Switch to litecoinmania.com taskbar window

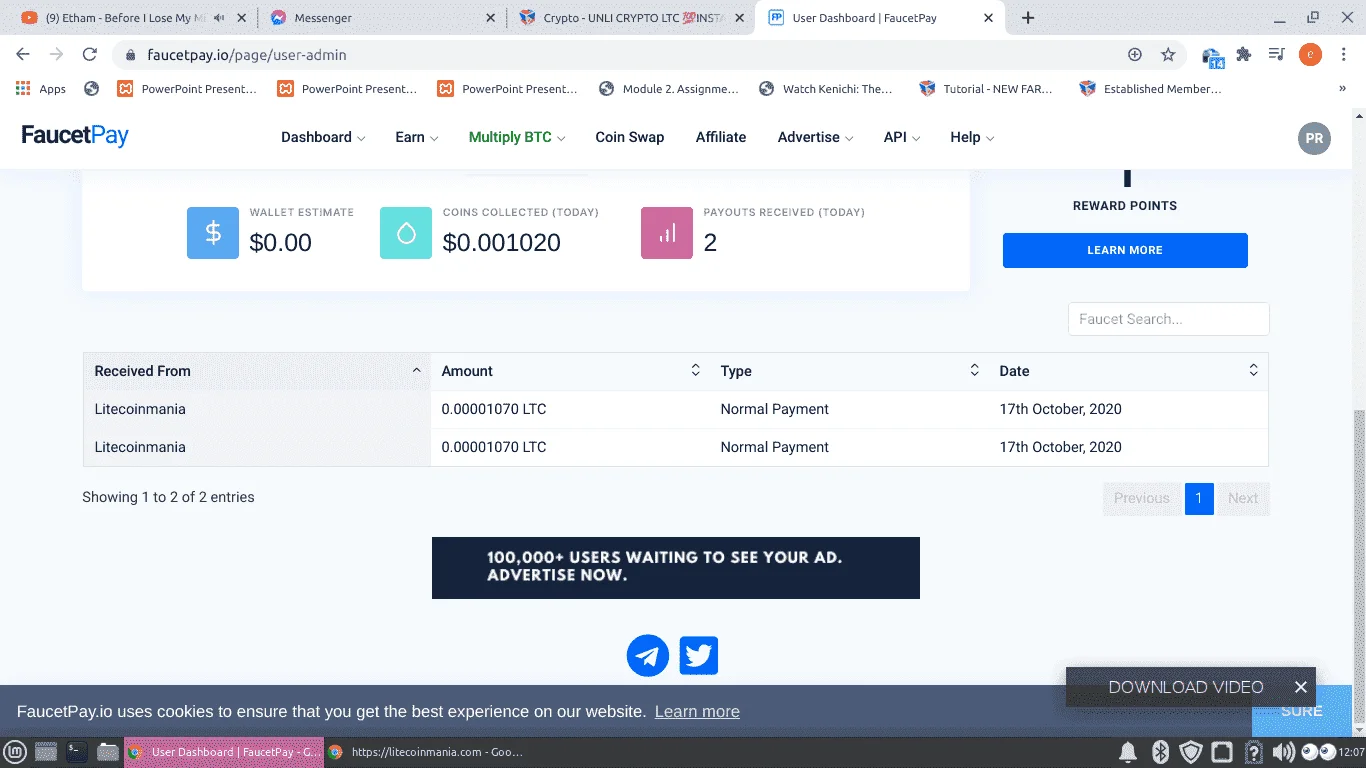(x=426, y=752)
